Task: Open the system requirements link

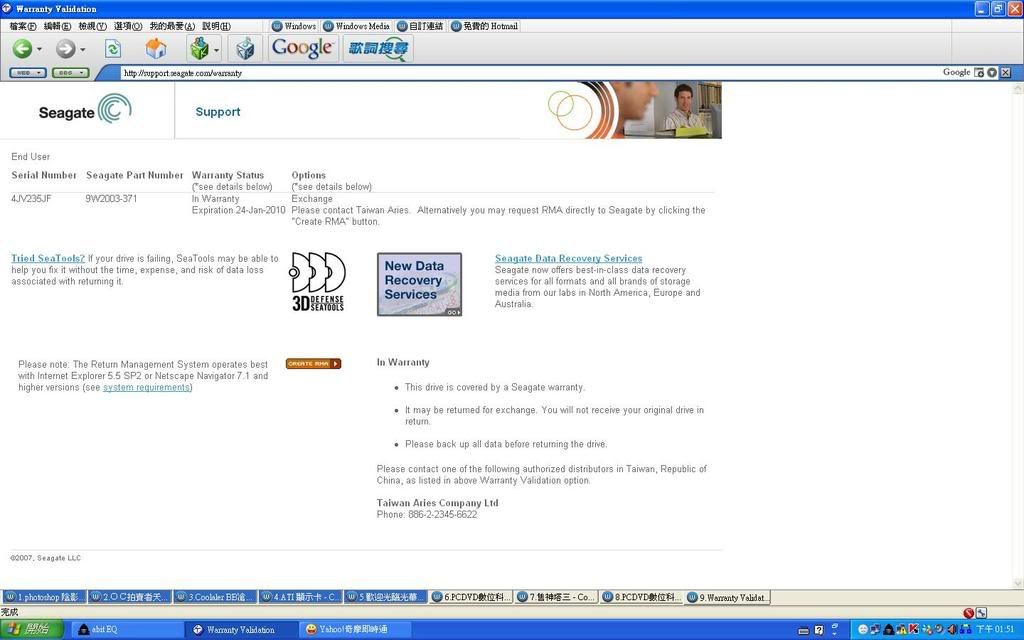Action: (x=146, y=387)
